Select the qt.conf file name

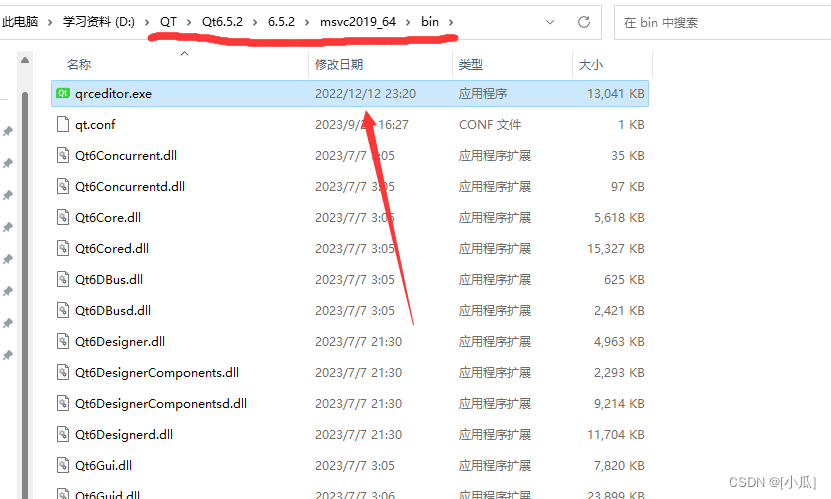(95, 124)
